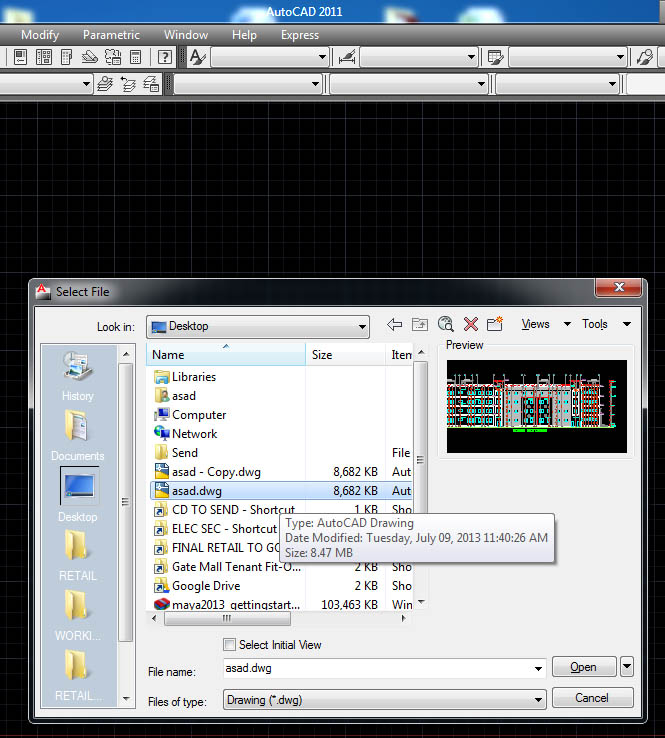Open the Modify menu

click(40, 35)
